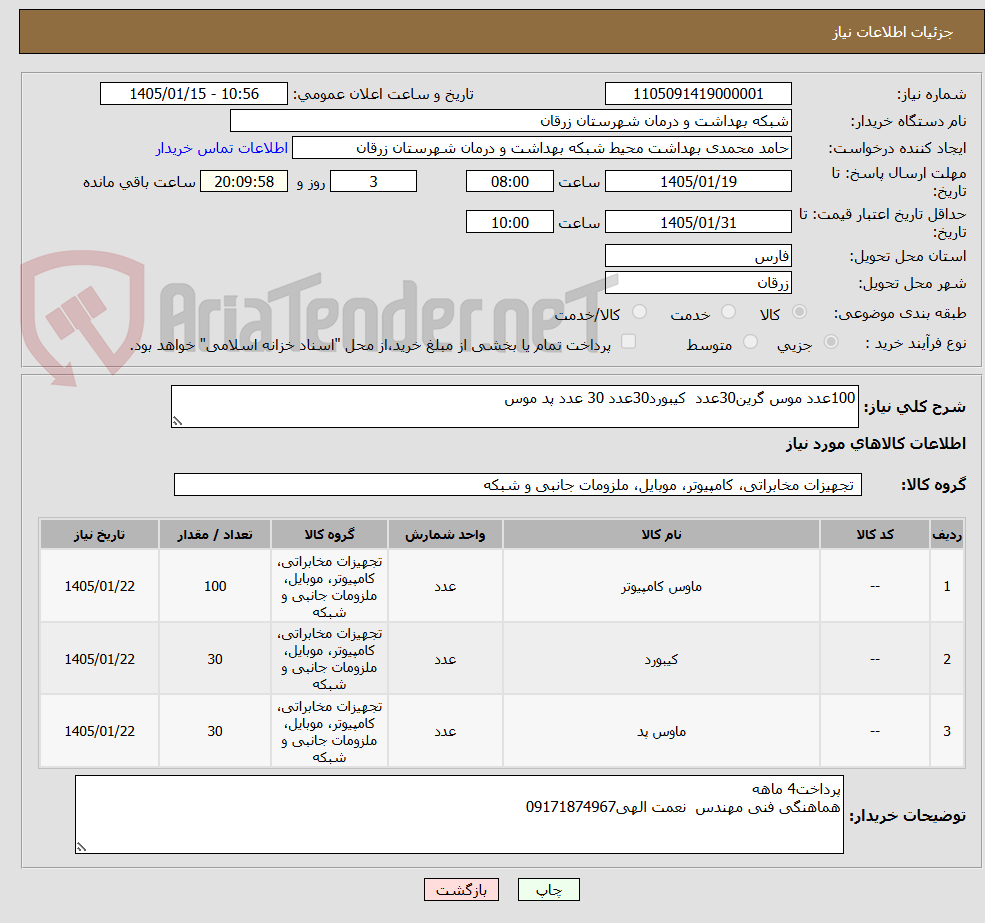The image size is (985, 923).
Task: Toggle the اسناد خزانه اسلامی payment checkbox
Action: tap(628, 341)
